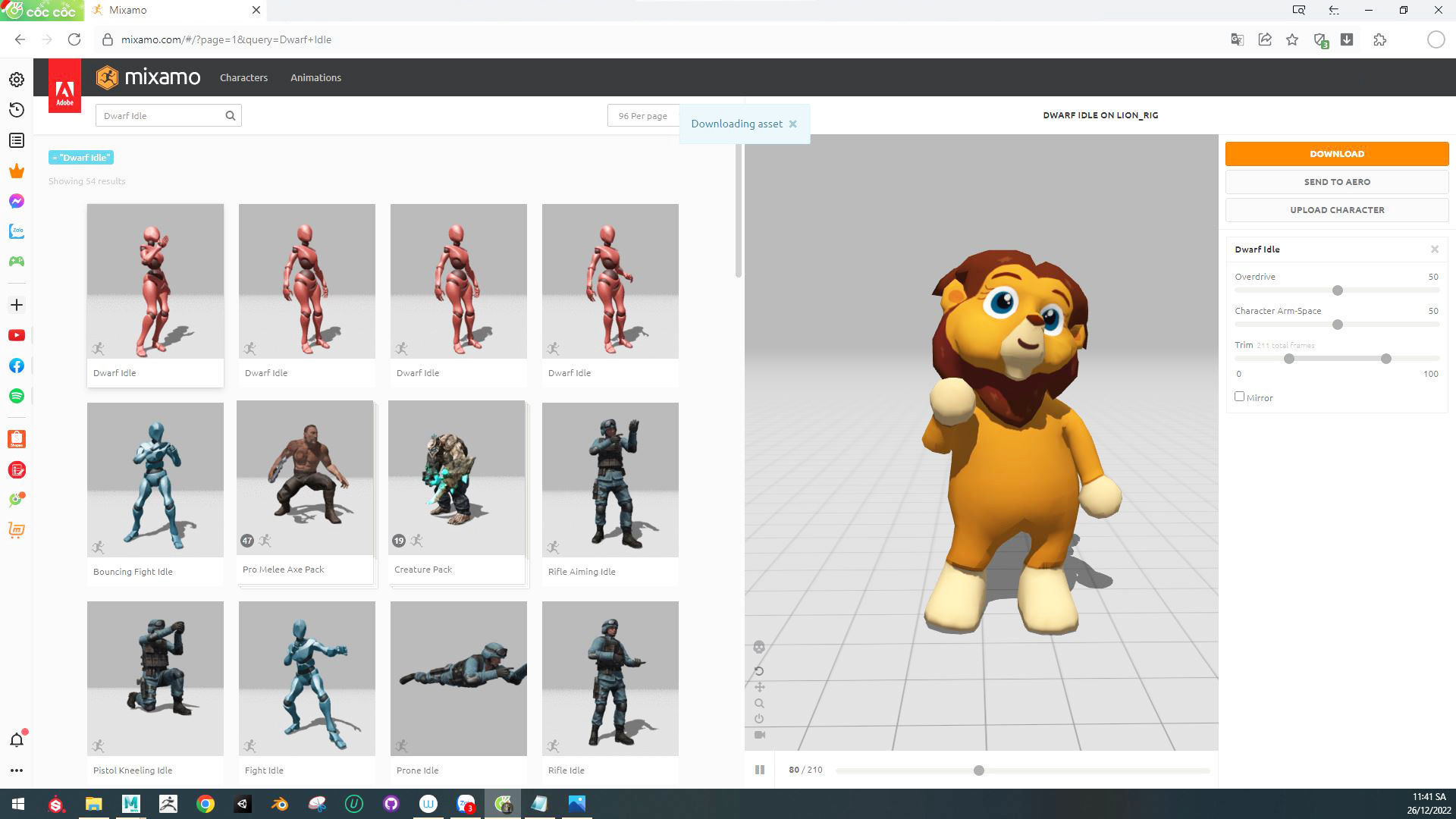Open the sidebar history clock icon
This screenshot has width=1456, height=819.
[17, 110]
